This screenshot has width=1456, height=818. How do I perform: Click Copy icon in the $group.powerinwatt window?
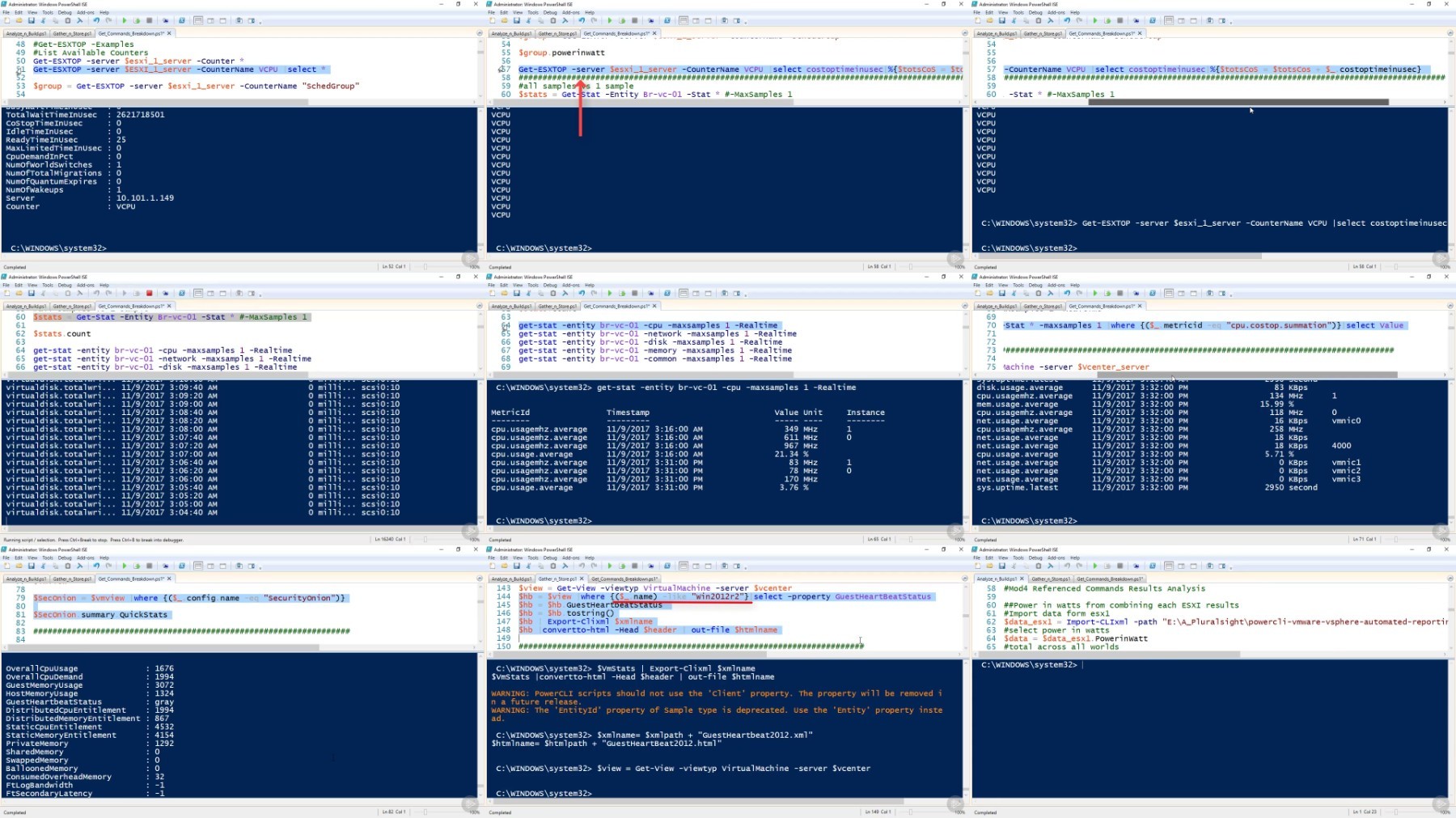click(x=541, y=21)
